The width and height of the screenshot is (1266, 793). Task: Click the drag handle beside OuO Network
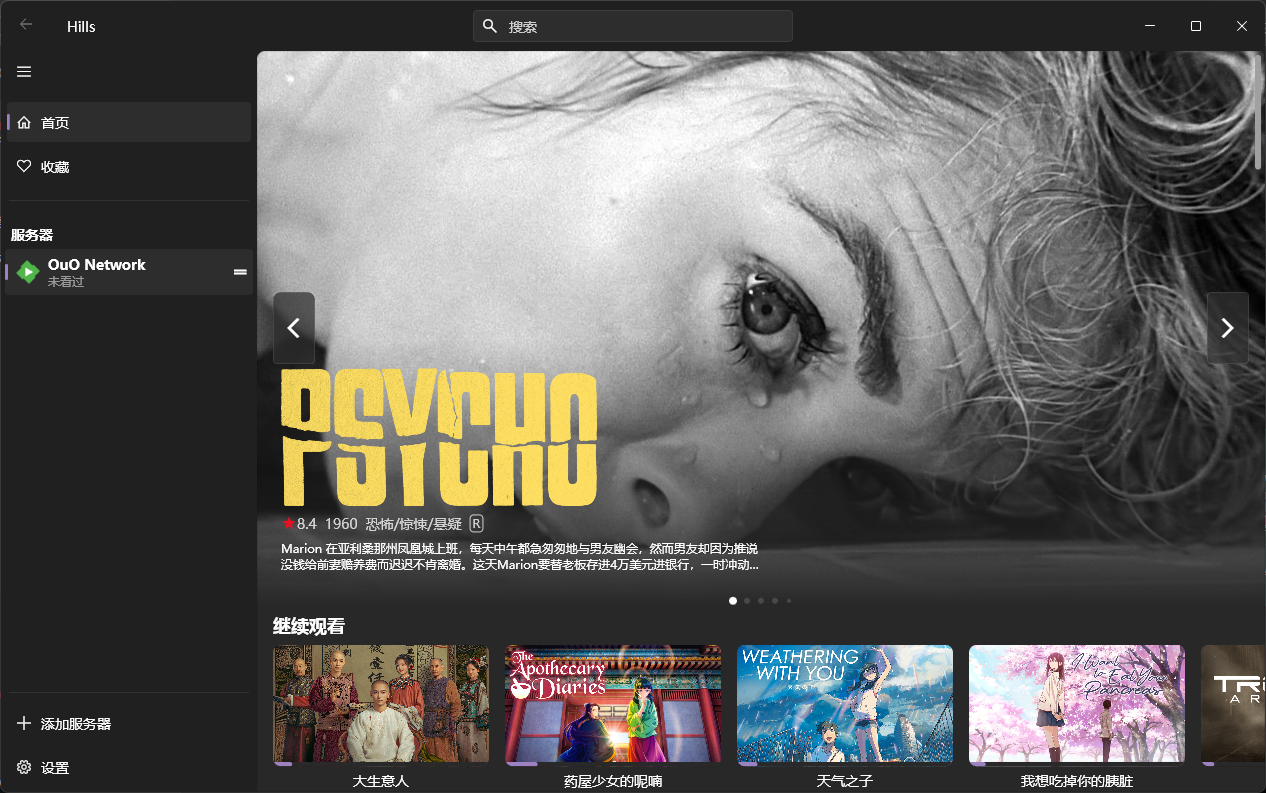(x=240, y=272)
